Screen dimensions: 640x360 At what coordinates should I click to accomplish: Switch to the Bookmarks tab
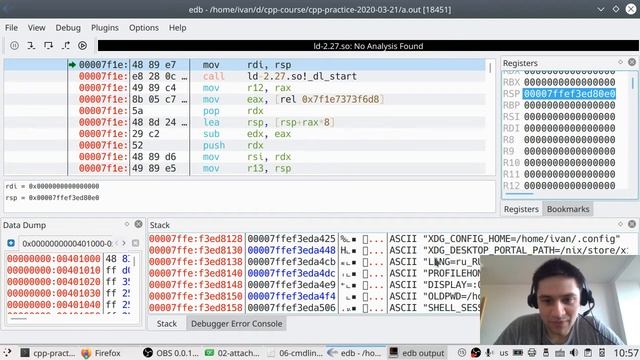[x=568, y=209]
